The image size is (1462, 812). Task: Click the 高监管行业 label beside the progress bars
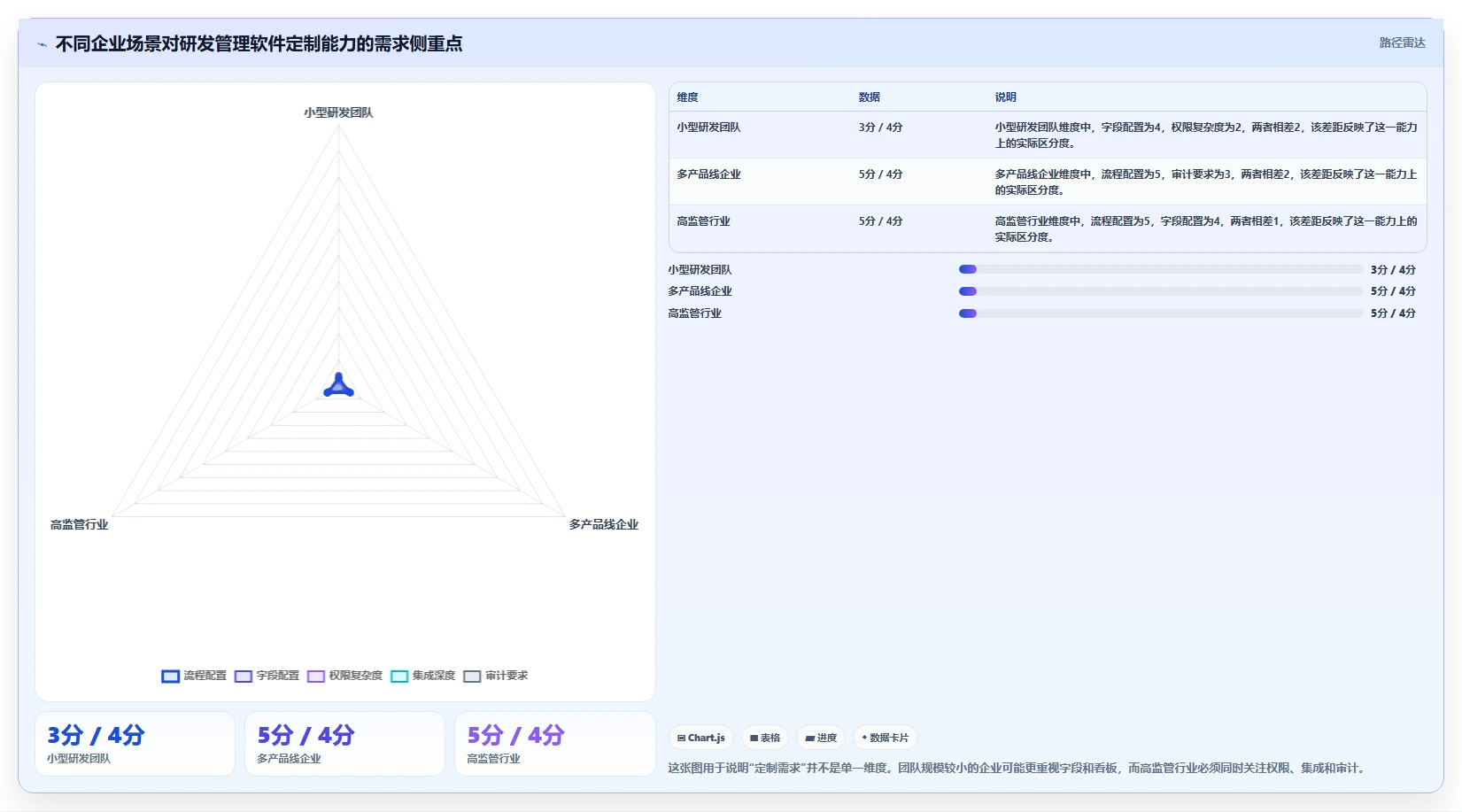(694, 313)
